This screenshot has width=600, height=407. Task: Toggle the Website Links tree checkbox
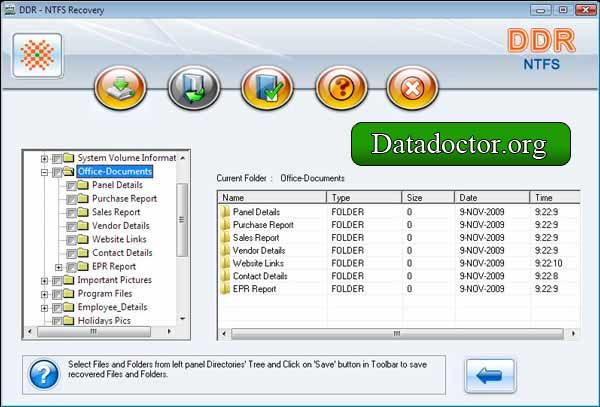click(x=71, y=240)
